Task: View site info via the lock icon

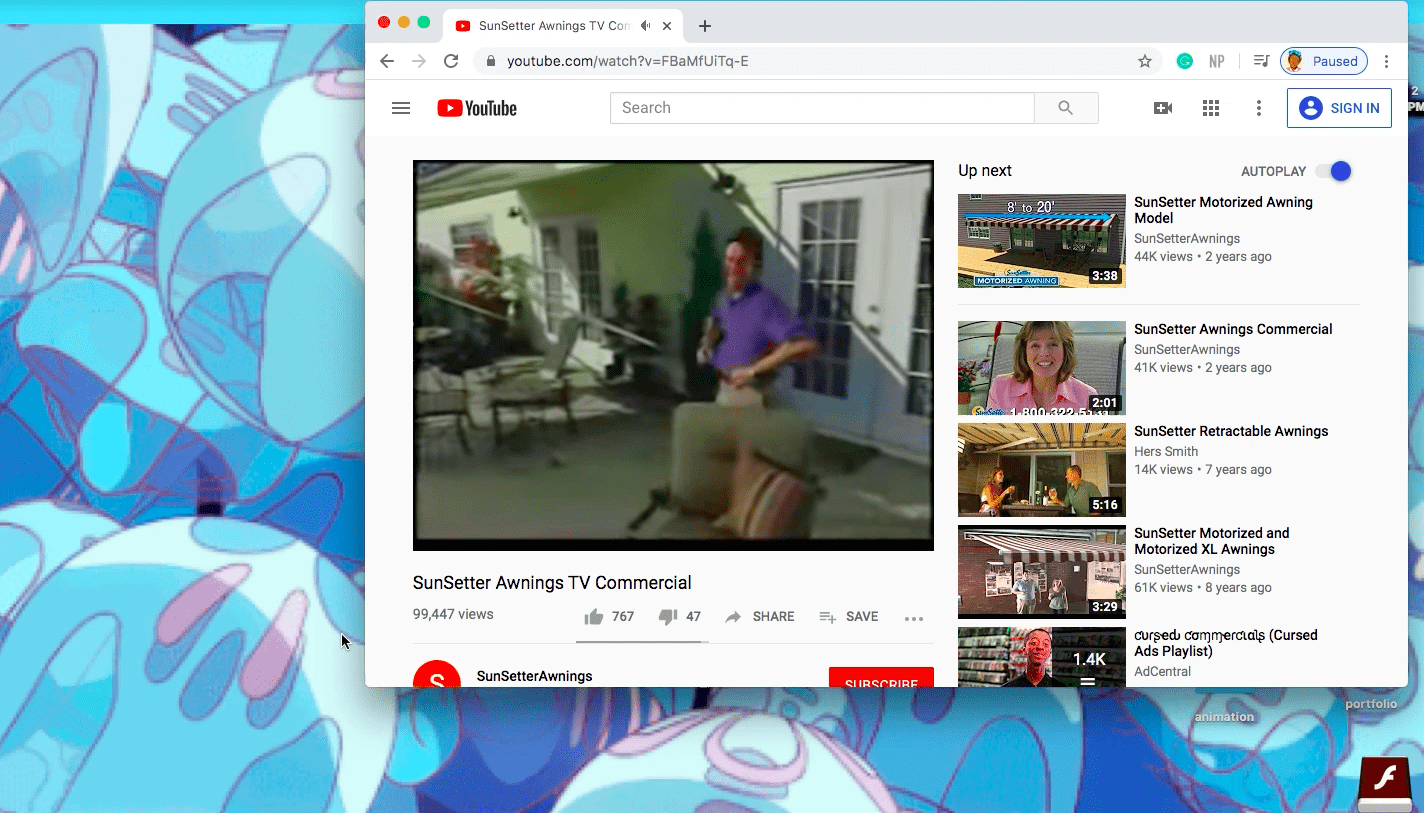Action: point(491,61)
